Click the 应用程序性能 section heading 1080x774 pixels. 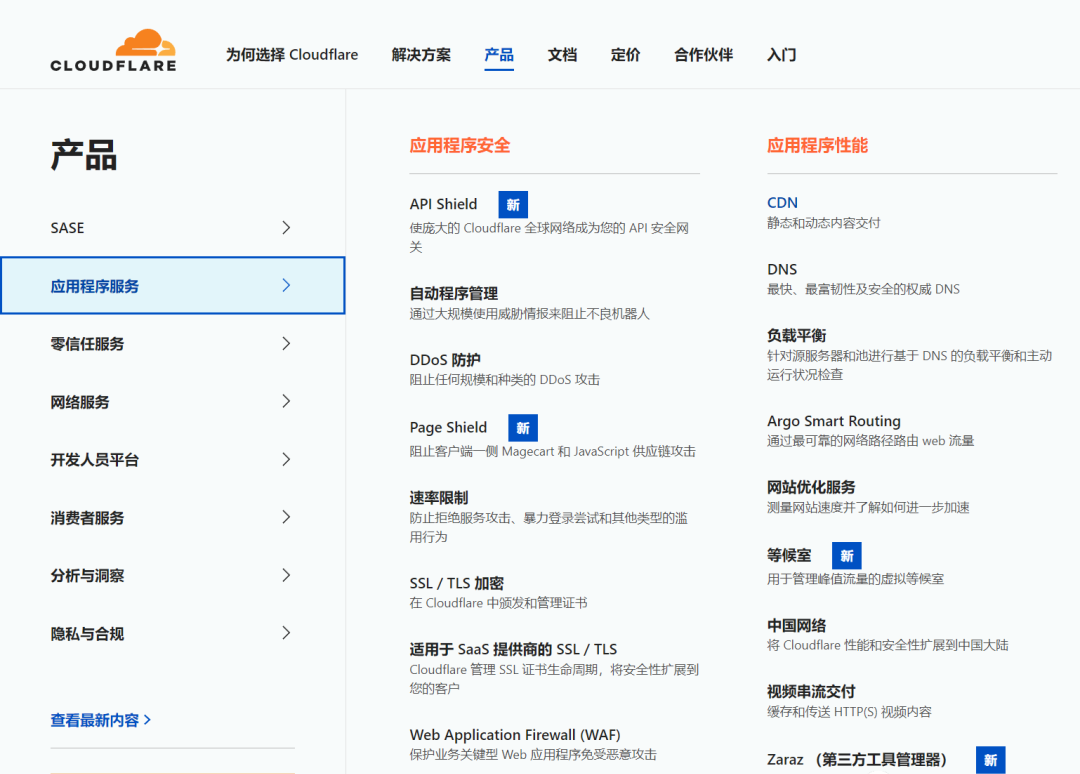817,145
